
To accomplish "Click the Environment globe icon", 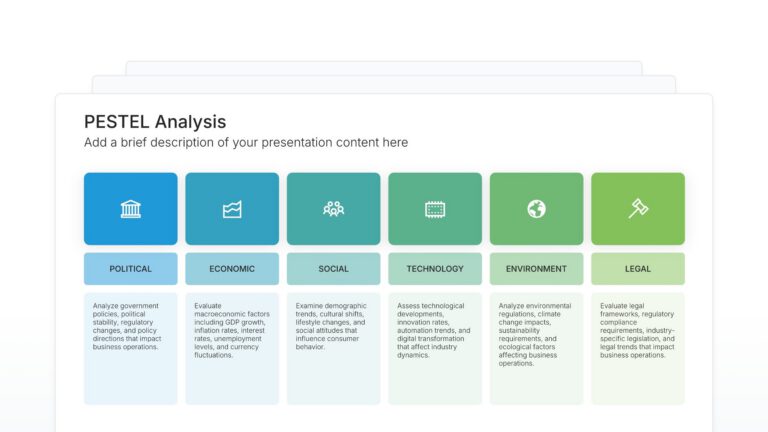I will (x=536, y=209).
